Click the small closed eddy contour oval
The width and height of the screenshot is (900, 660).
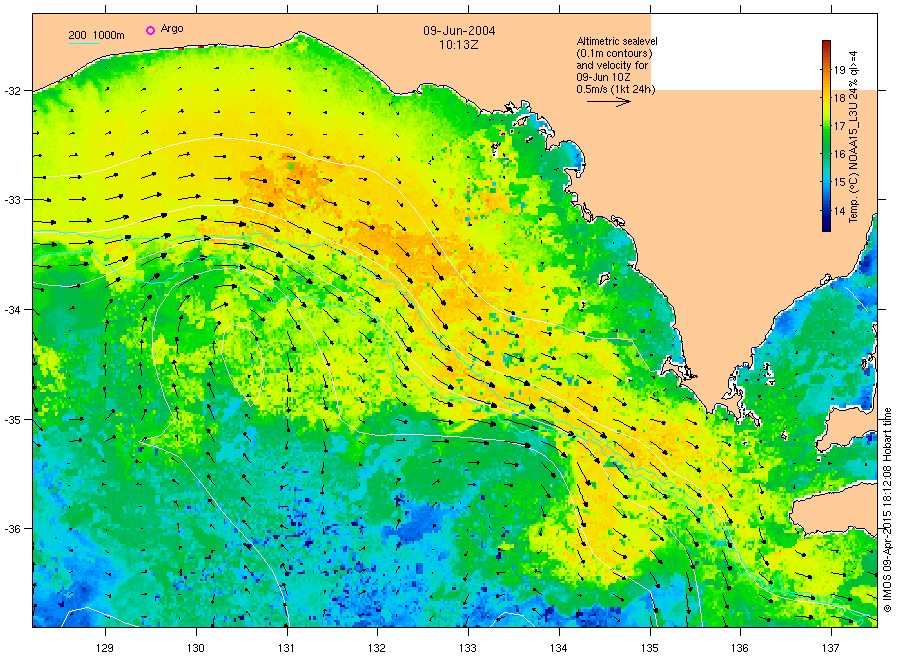coord(242,366)
